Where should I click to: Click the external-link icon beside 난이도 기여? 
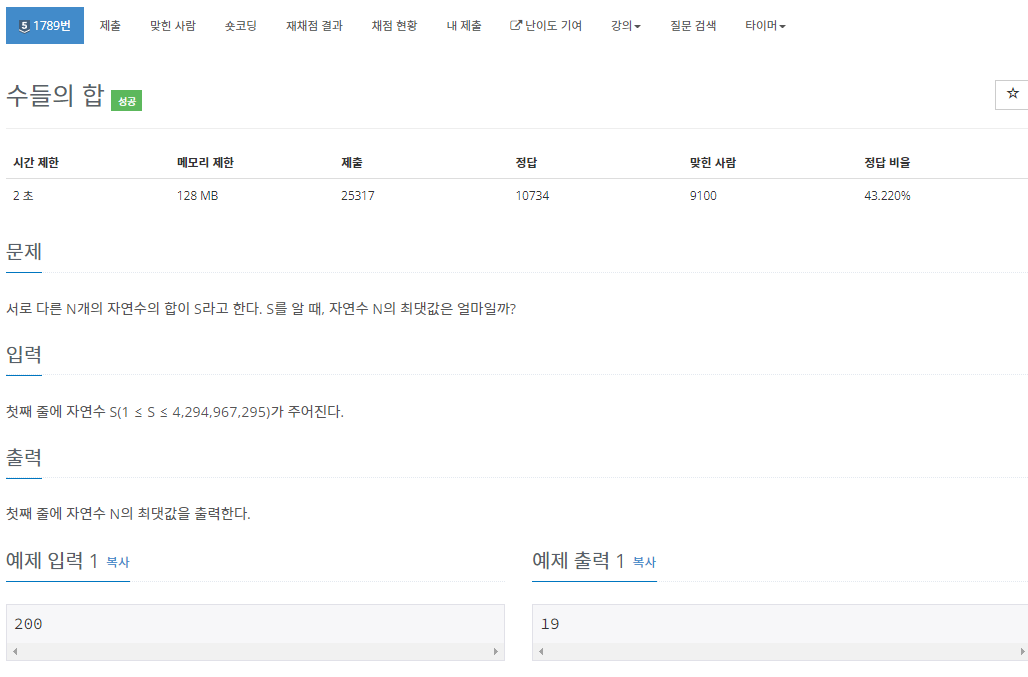click(x=516, y=26)
